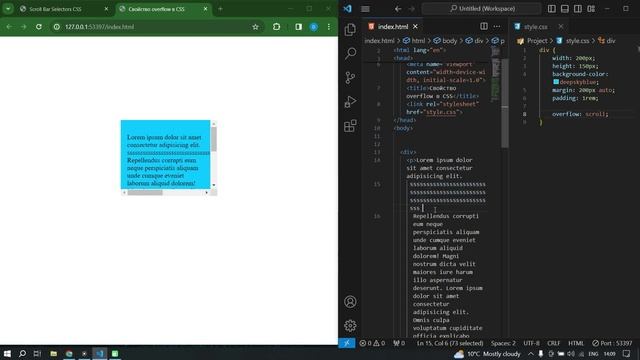Open the Accounts menu in VS Code

point(350,302)
